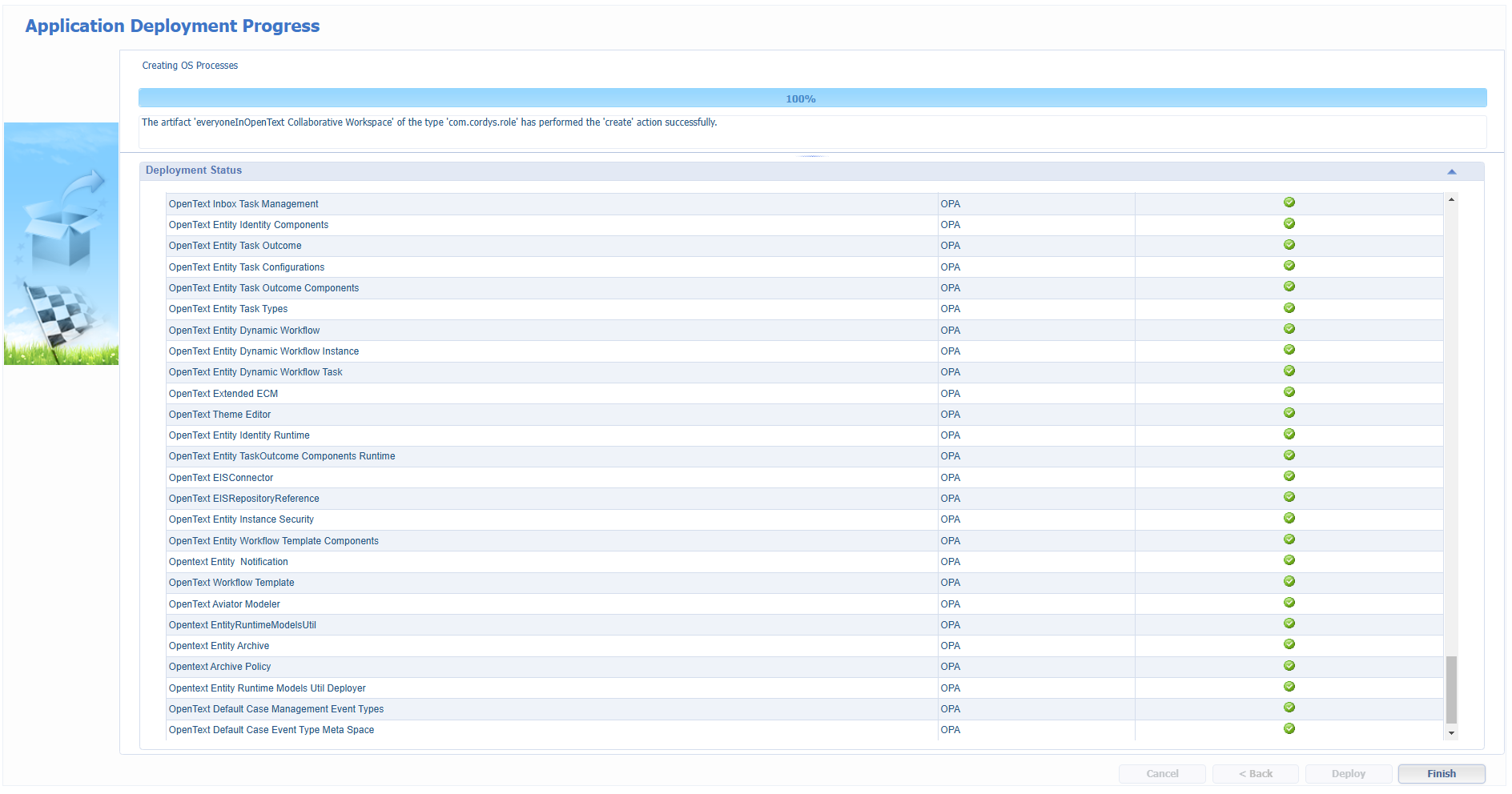Click green check for OpenText Extended ECM

pos(1289,392)
